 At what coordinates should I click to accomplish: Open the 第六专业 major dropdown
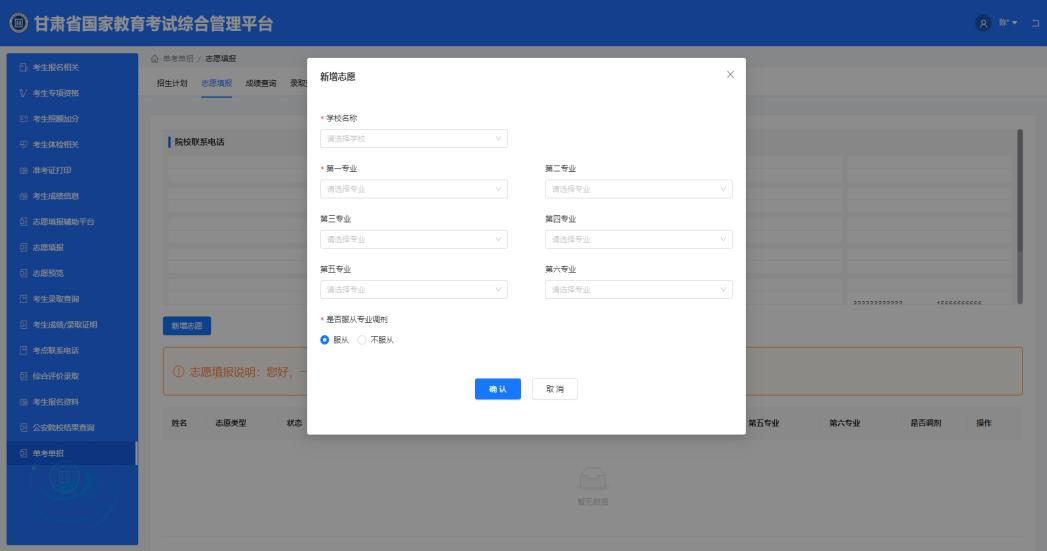coord(638,289)
